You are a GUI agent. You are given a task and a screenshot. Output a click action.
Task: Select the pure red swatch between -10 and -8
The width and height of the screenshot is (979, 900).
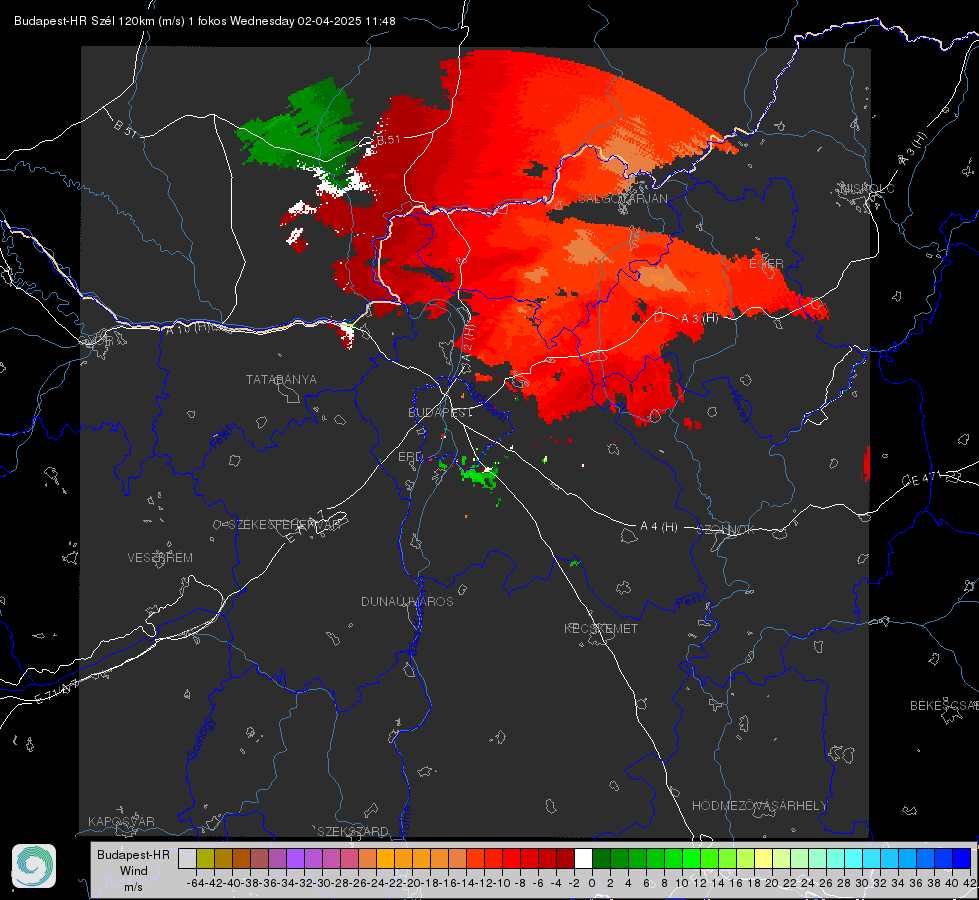point(511,858)
